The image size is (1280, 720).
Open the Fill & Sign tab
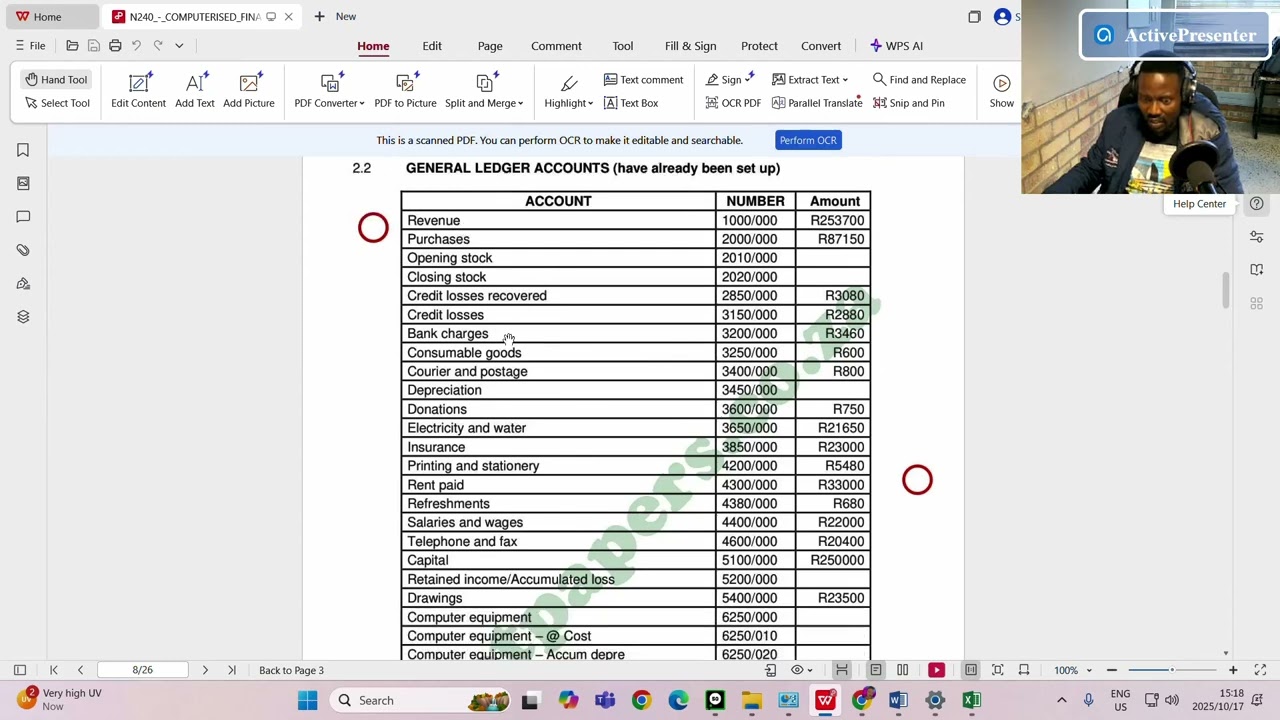(691, 46)
